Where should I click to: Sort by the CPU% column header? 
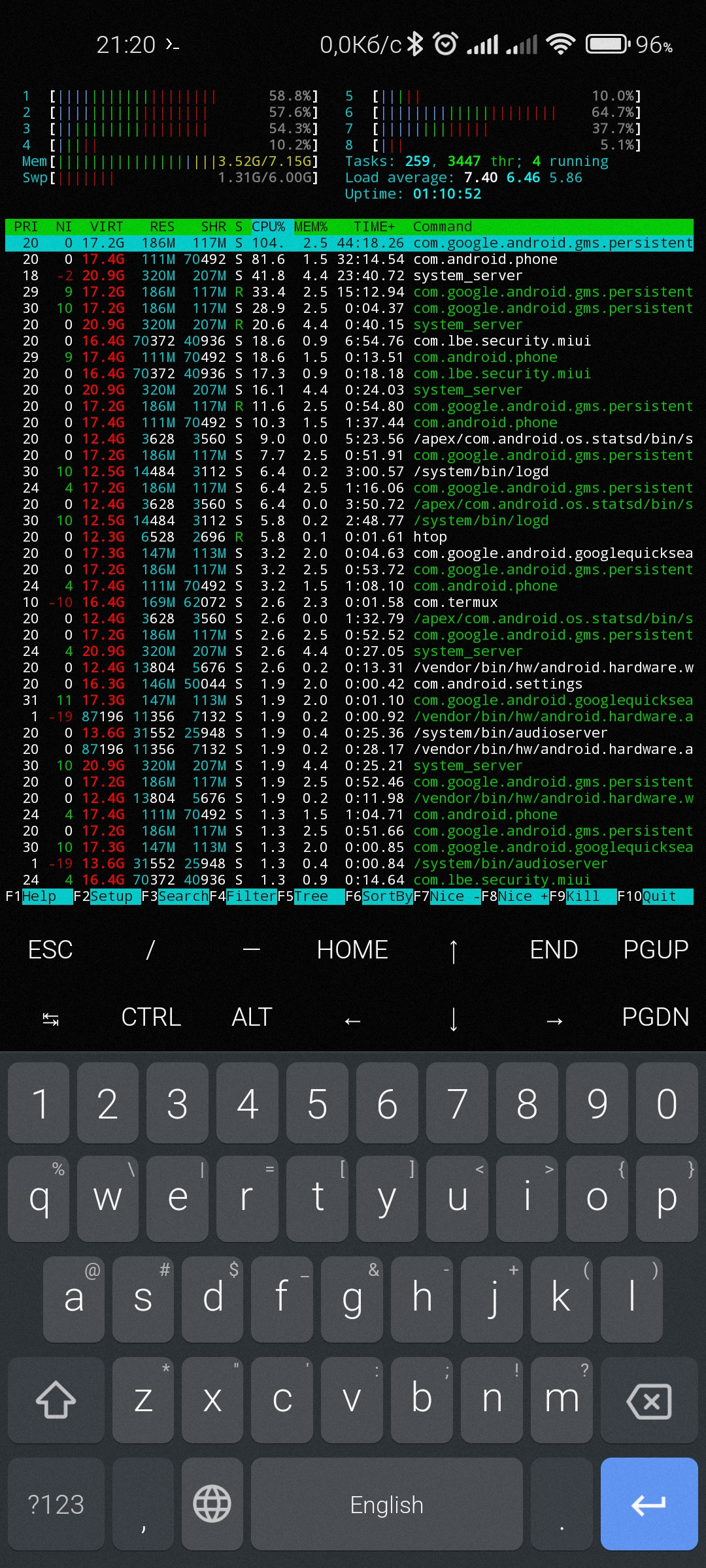point(268,227)
